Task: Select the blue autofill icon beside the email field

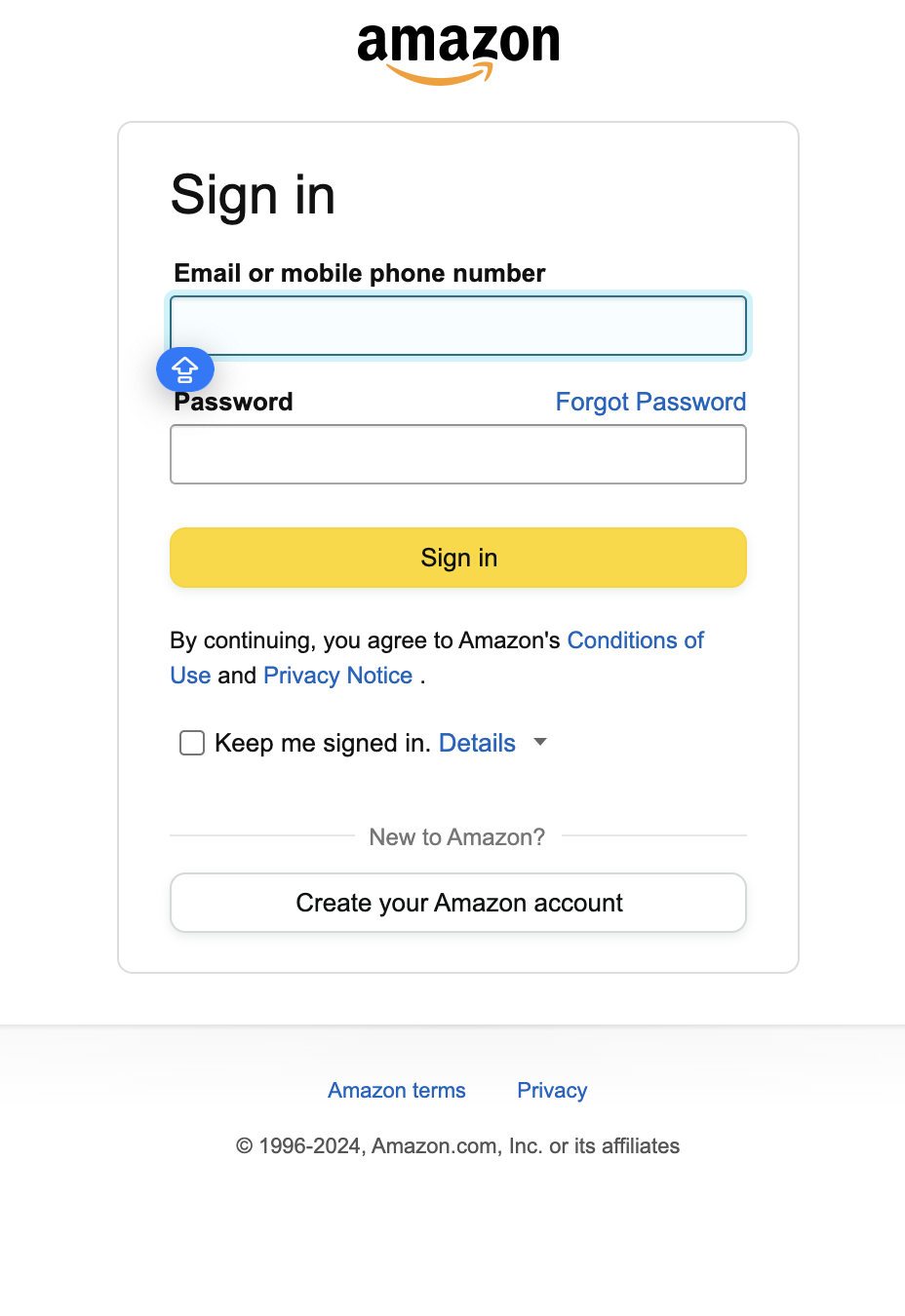Action: 184,369
